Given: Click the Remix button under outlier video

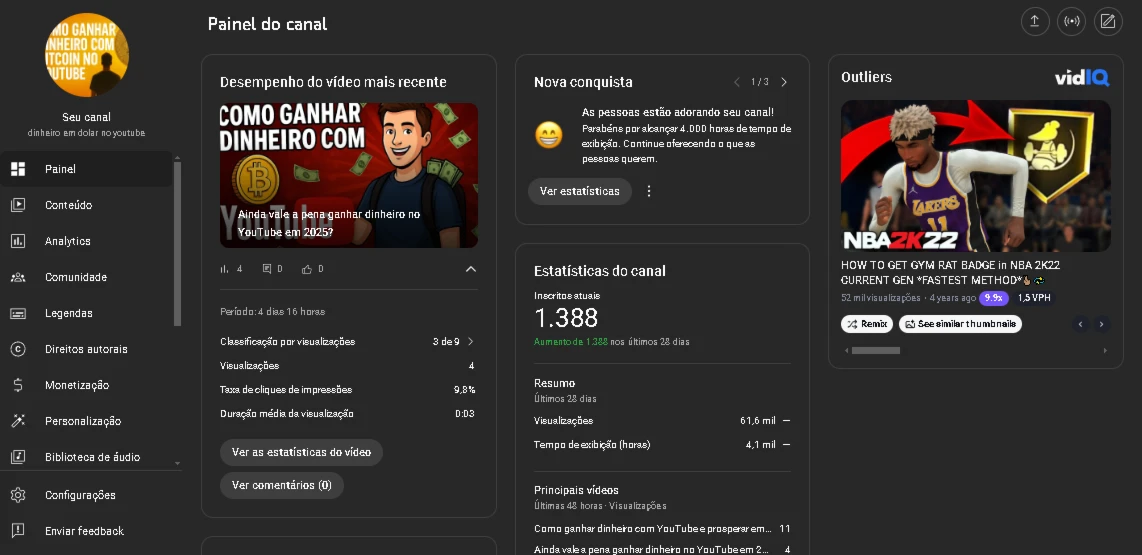Looking at the screenshot, I should (867, 324).
